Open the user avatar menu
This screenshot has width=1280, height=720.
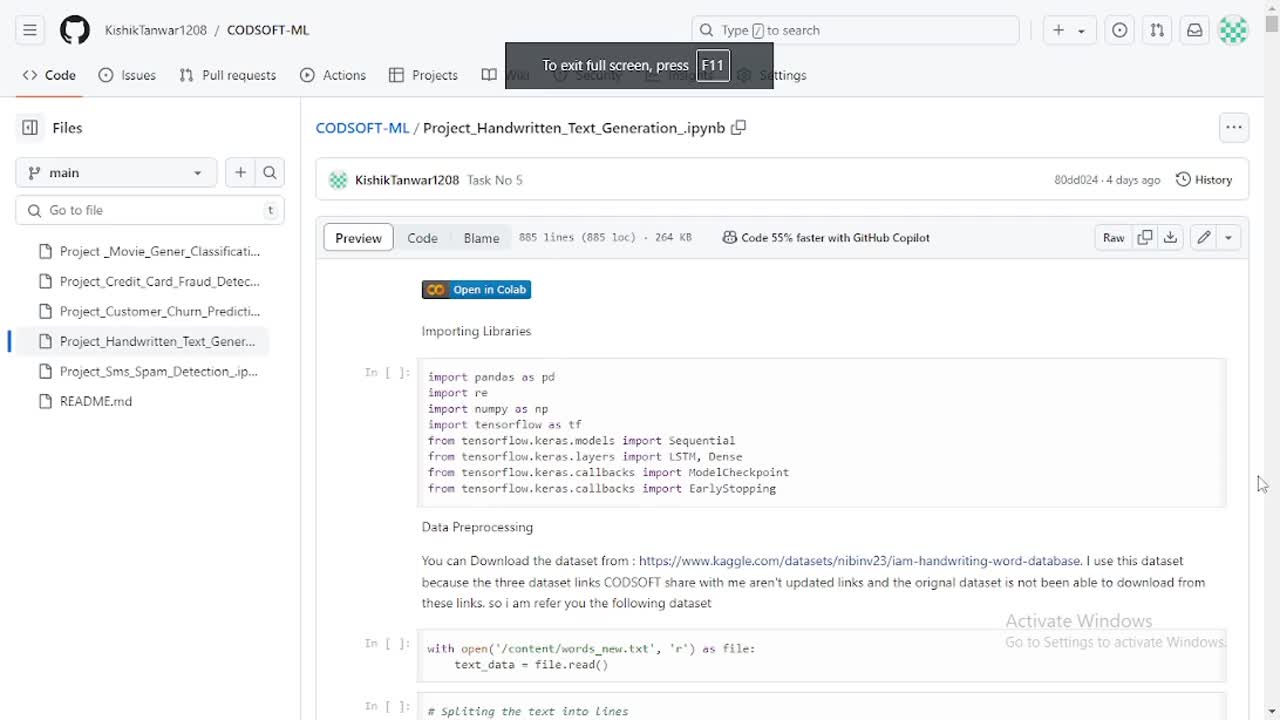coord(1233,30)
